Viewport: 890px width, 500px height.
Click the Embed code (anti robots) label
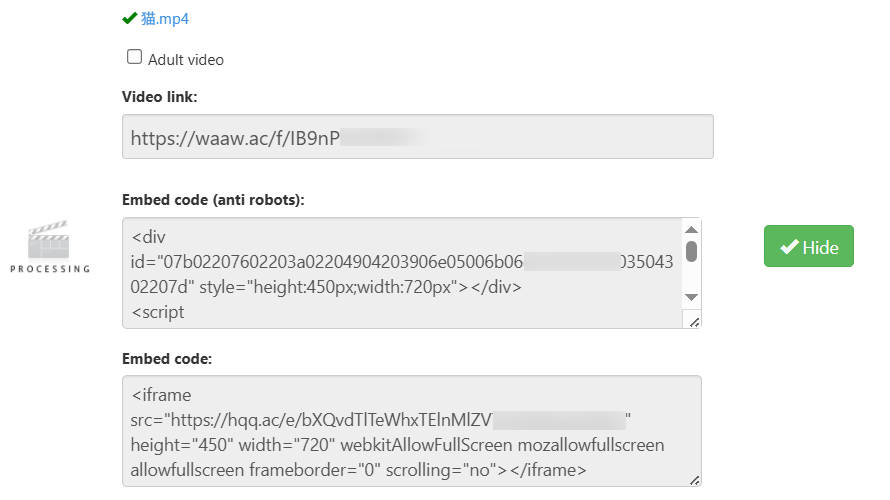[x=213, y=199]
